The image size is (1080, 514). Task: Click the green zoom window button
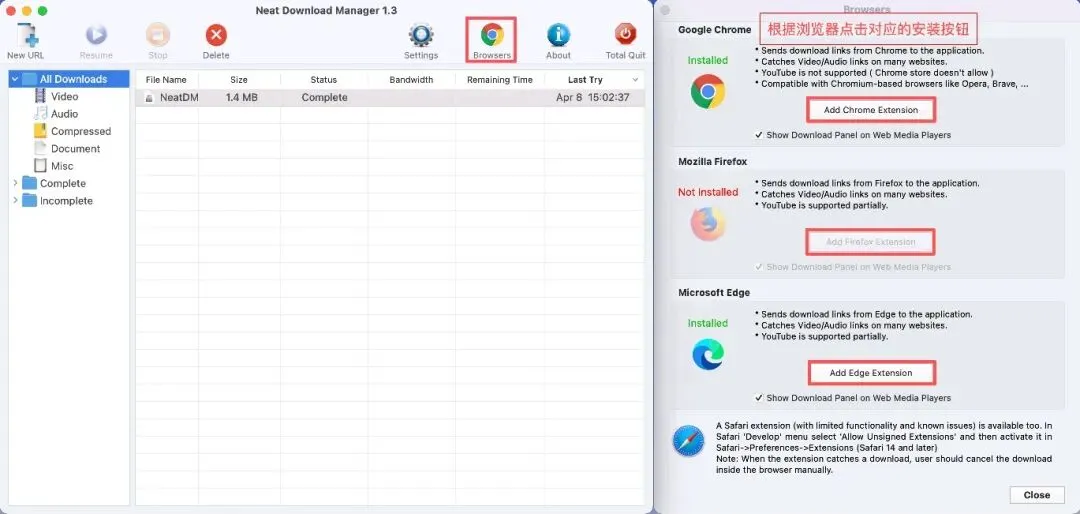click(43, 11)
